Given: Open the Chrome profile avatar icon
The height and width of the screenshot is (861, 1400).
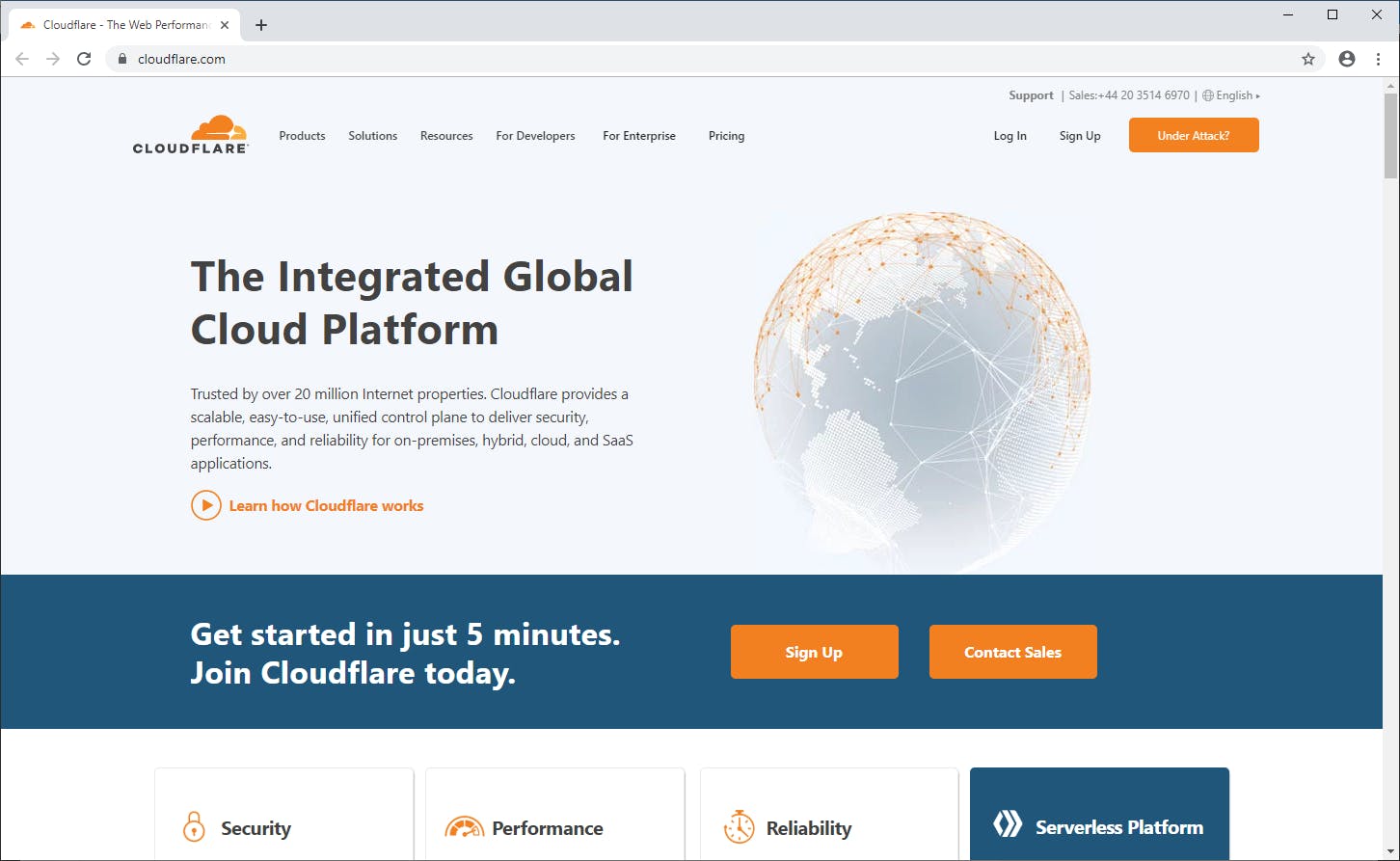Looking at the screenshot, I should [x=1347, y=59].
